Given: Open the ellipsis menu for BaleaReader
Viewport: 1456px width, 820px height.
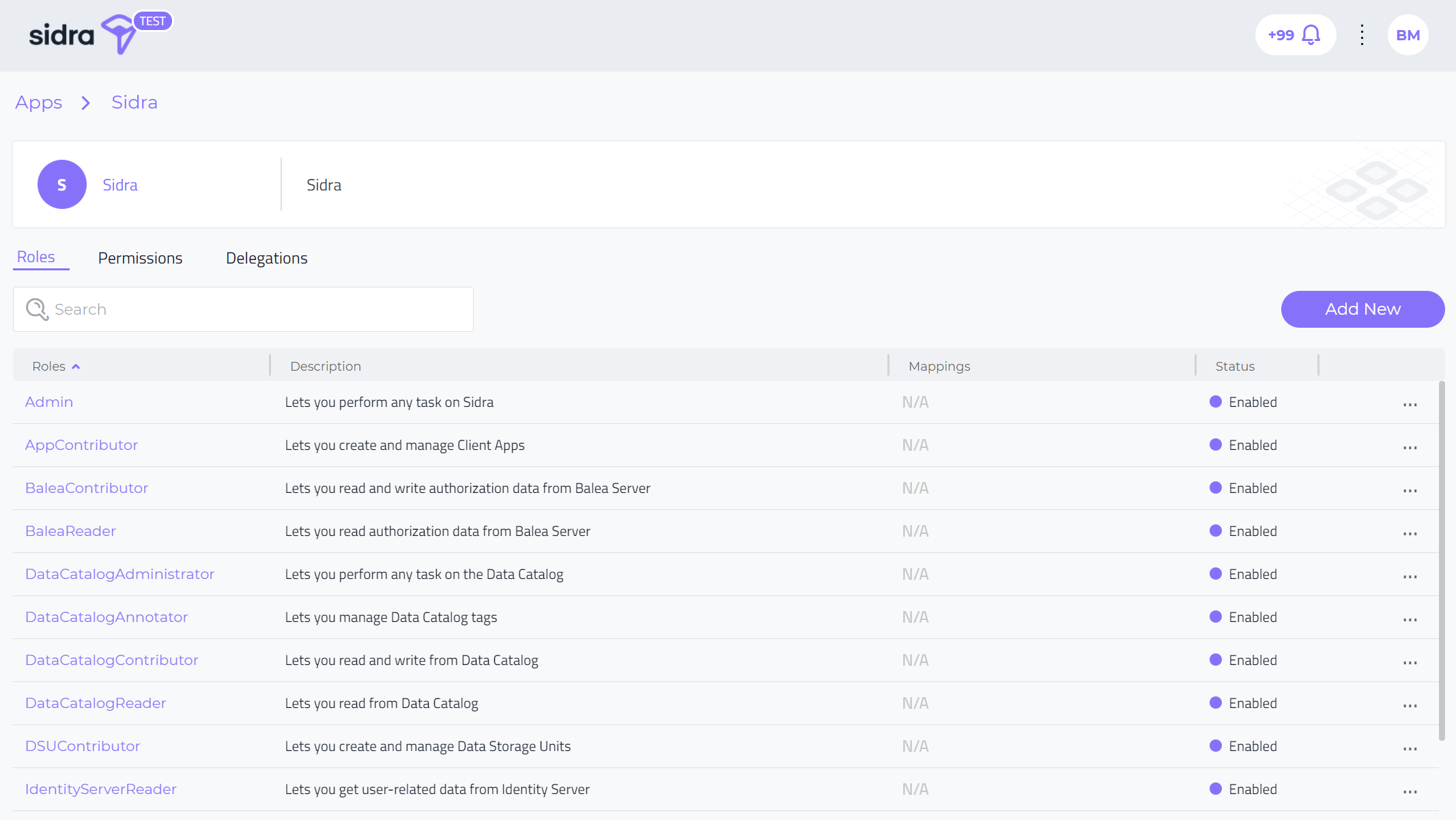Looking at the screenshot, I should 1410,533.
